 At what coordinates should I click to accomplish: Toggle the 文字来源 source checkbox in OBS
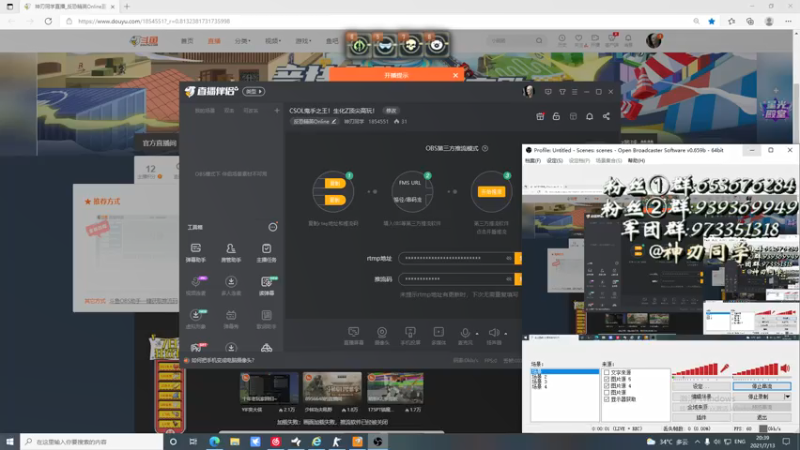click(606, 373)
